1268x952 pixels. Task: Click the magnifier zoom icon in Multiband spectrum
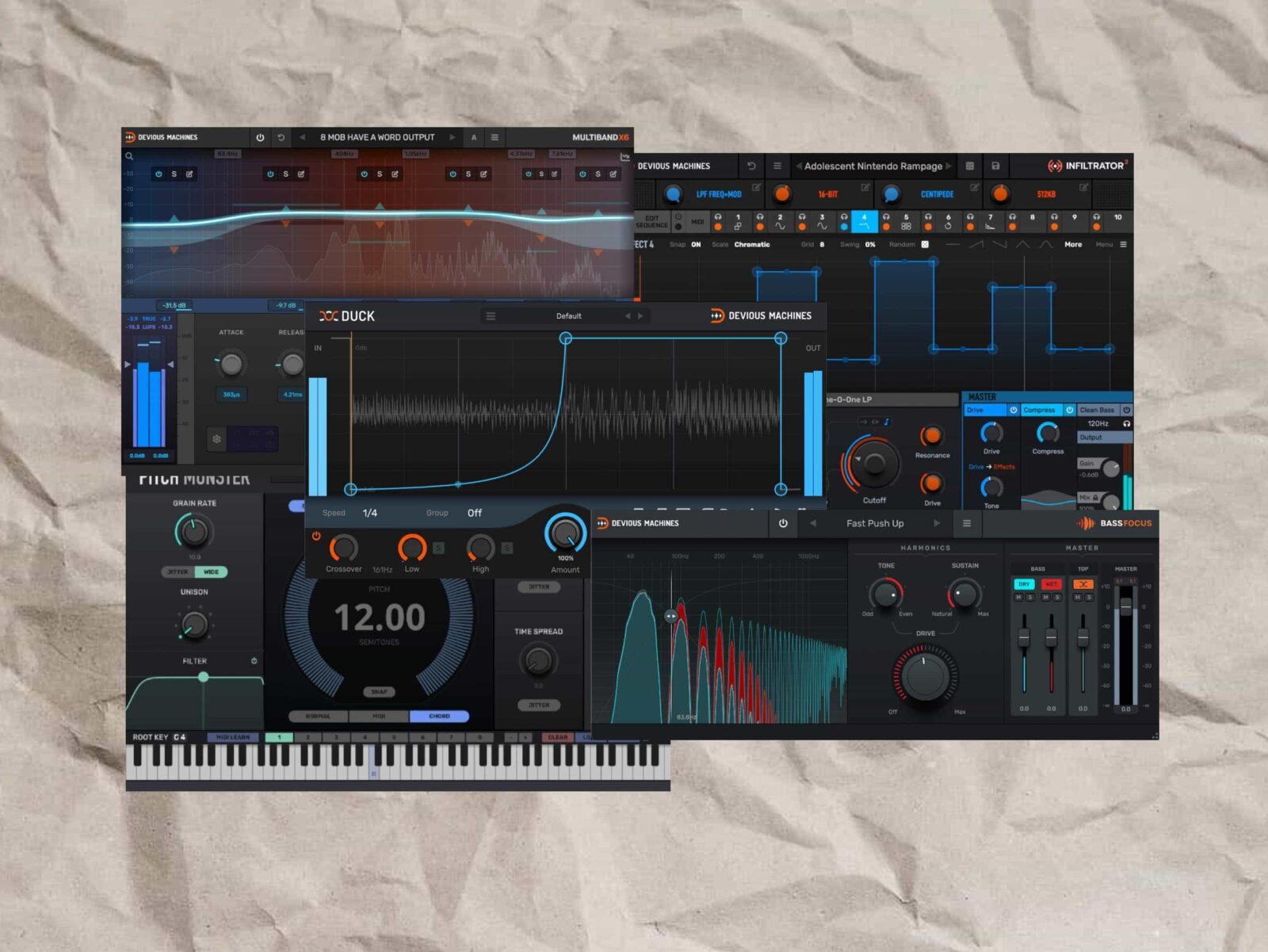coord(129,156)
